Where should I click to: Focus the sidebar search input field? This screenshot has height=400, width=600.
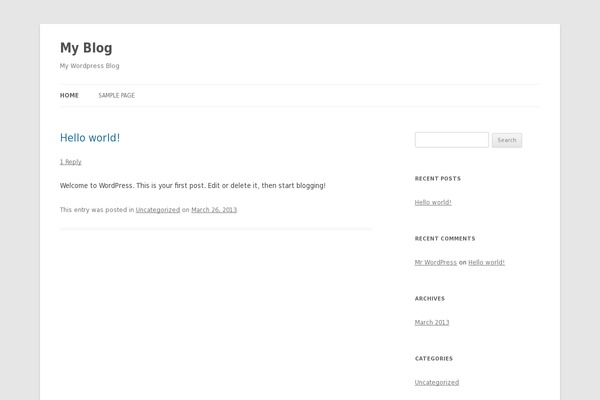pos(452,140)
